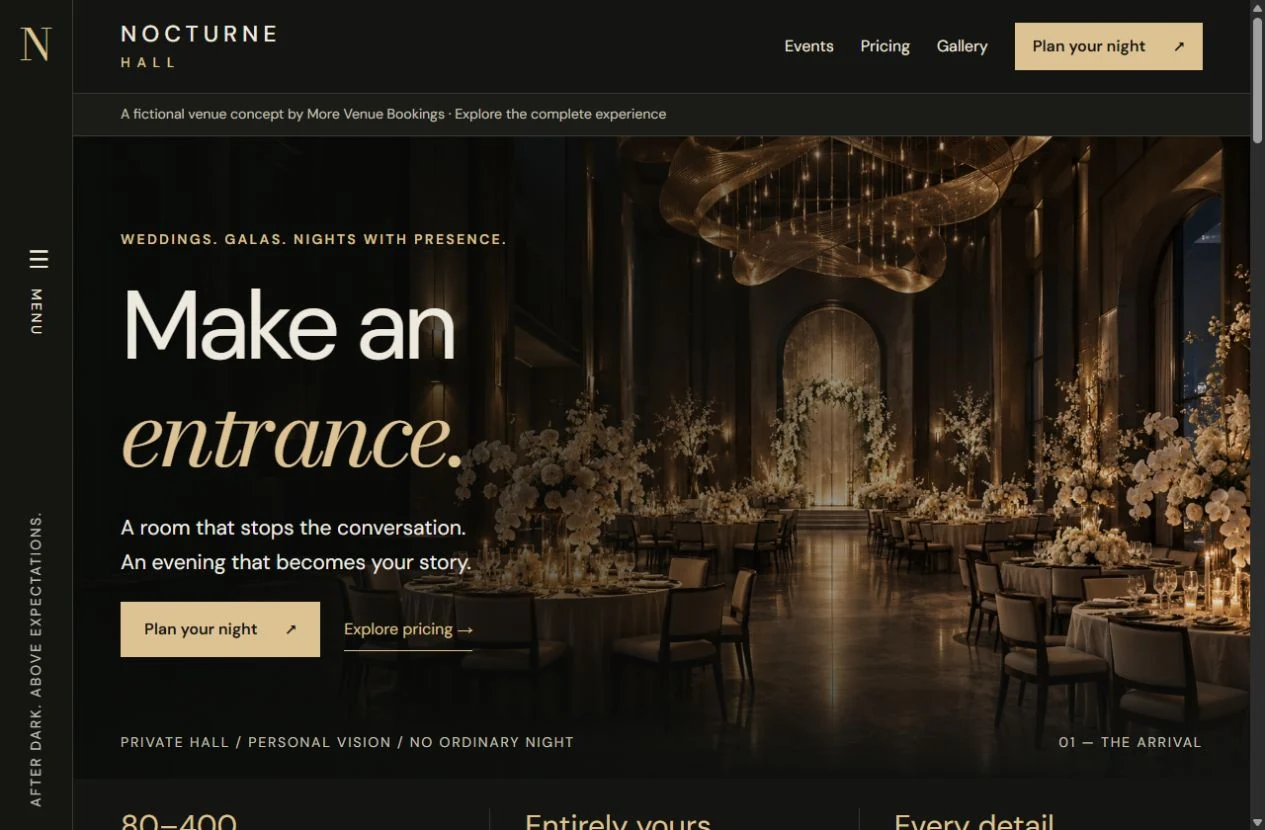Click arrow icon in hero Plan button
1265x830 pixels.
coord(291,629)
